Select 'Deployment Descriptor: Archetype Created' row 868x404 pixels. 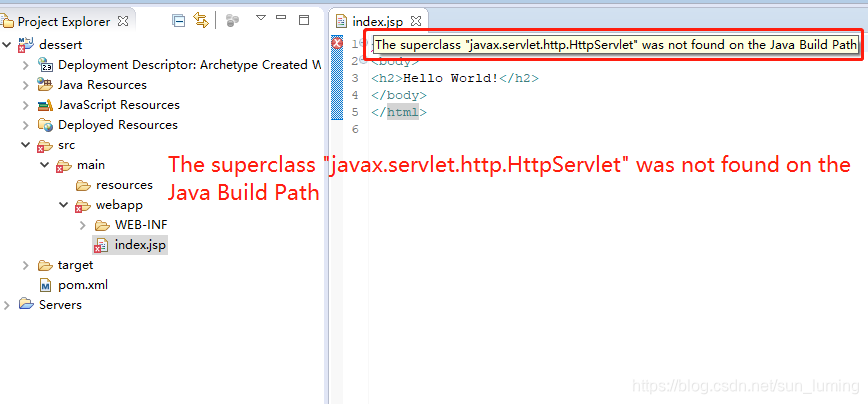point(189,65)
